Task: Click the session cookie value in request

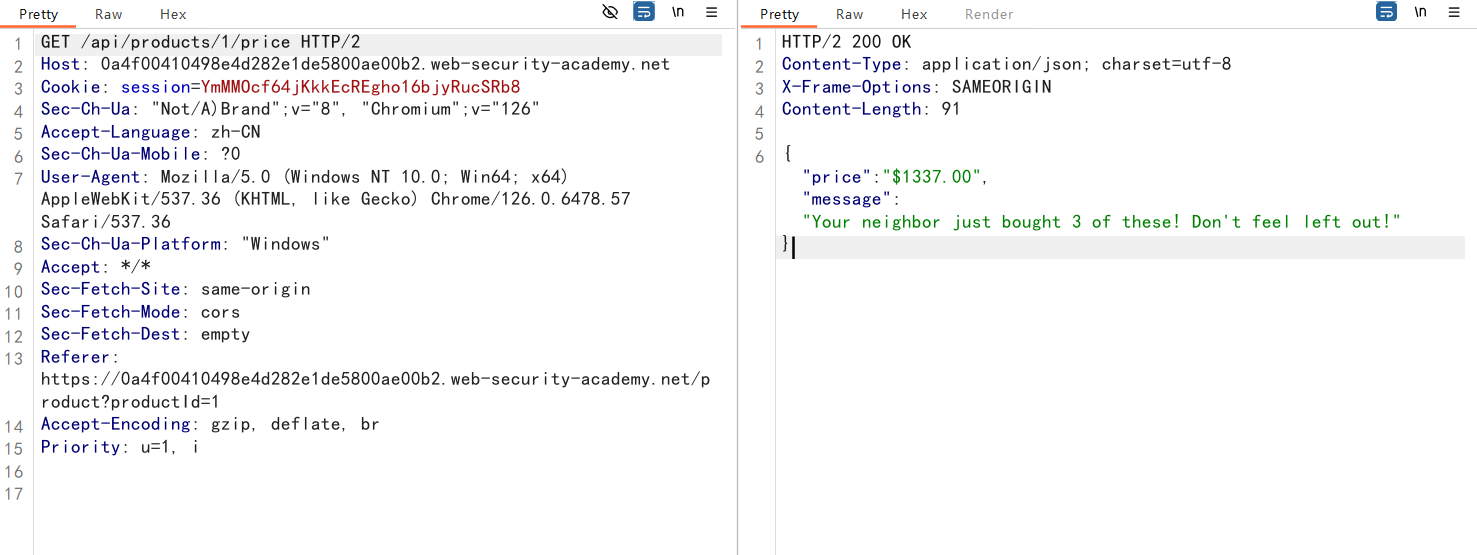Action: click(360, 87)
